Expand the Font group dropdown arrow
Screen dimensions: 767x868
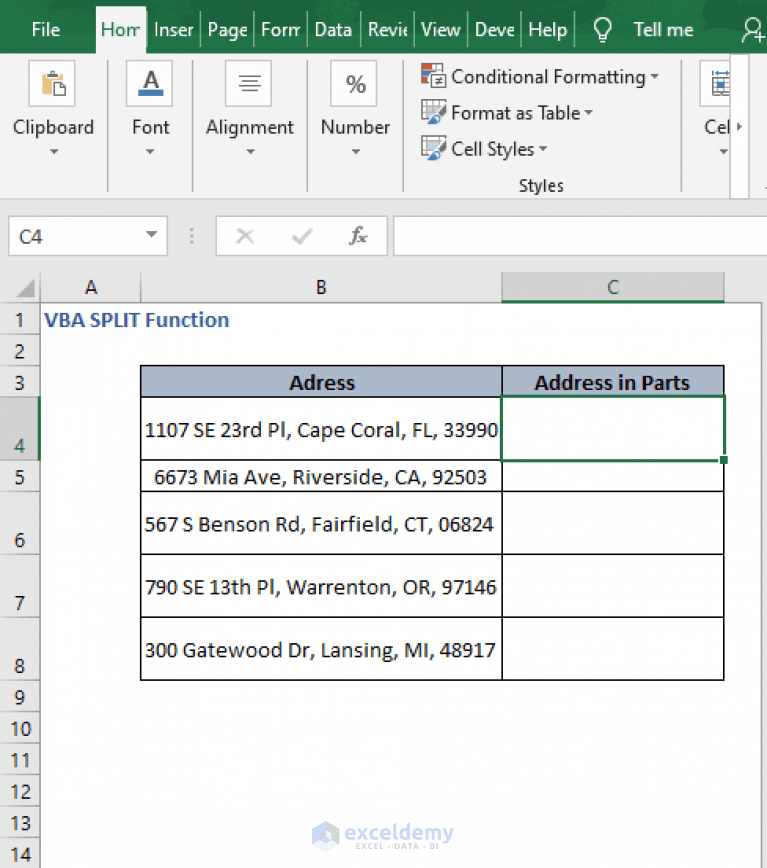pyautogui.click(x=150, y=152)
